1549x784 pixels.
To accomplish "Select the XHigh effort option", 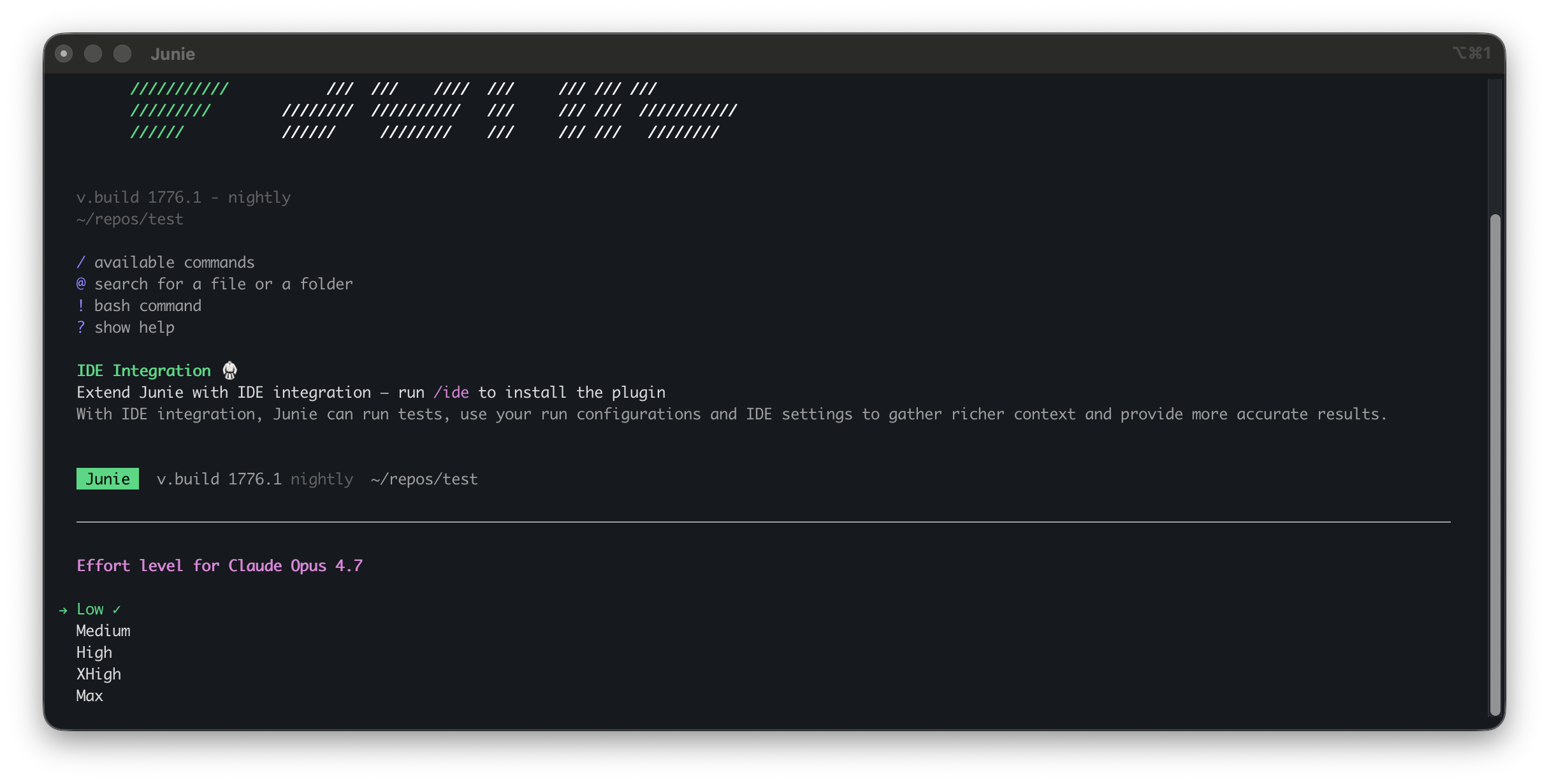I will click(99, 674).
